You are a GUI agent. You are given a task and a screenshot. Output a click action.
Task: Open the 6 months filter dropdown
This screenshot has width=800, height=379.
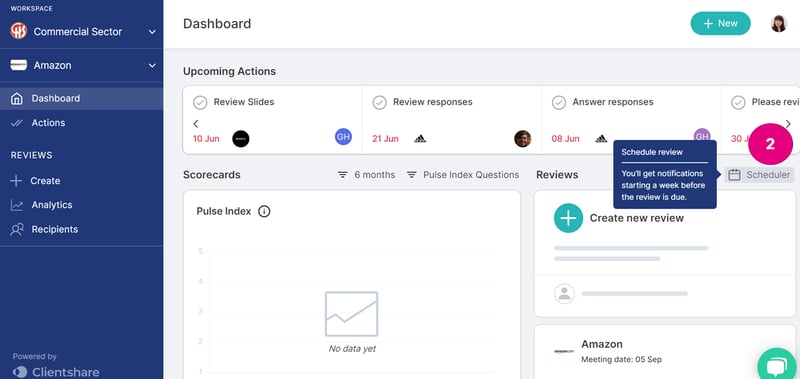pyautogui.click(x=366, y=175)
